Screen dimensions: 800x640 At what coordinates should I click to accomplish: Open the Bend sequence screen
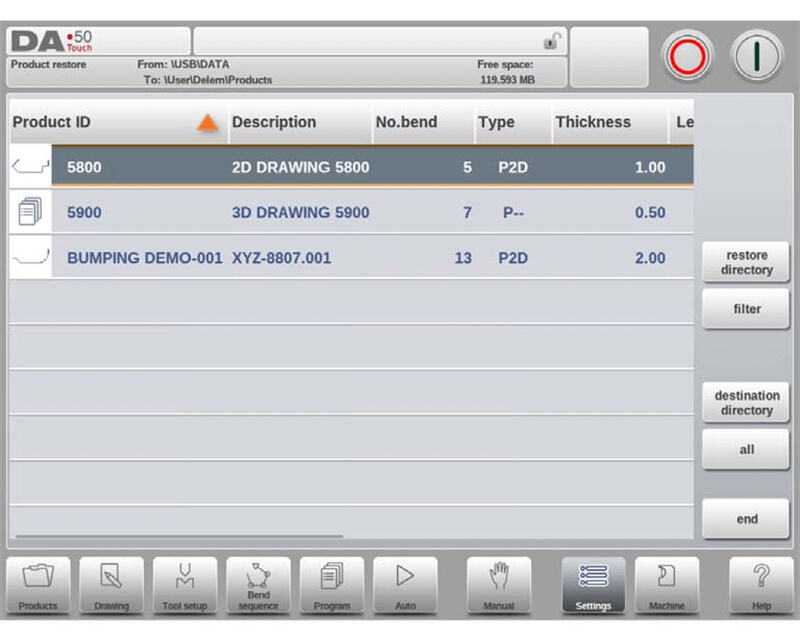click(x=258, y=586)
